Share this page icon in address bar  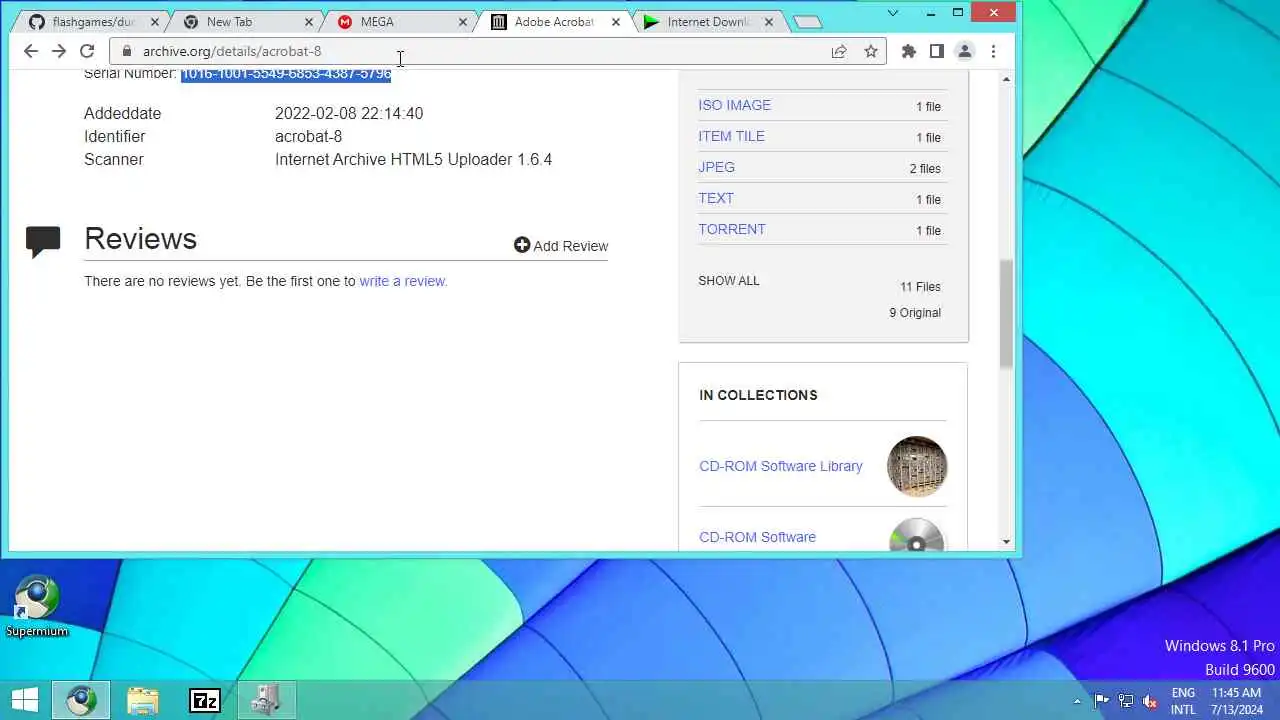click(839, 51)
